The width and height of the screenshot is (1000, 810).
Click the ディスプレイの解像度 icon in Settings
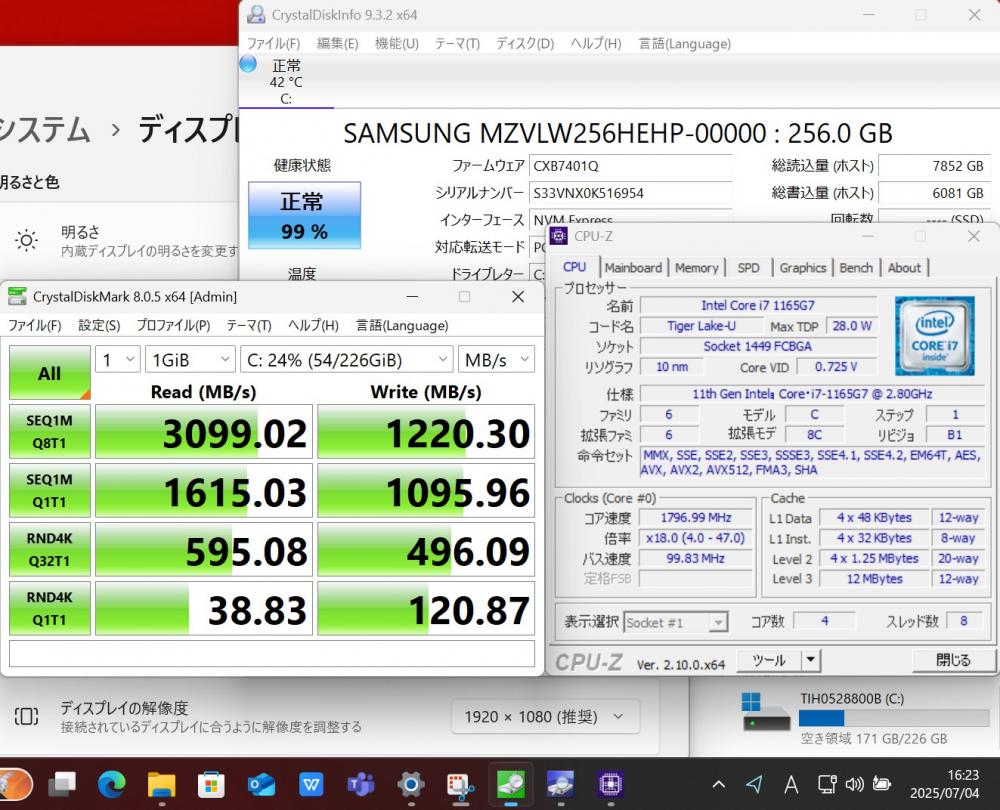pos(26,716)
